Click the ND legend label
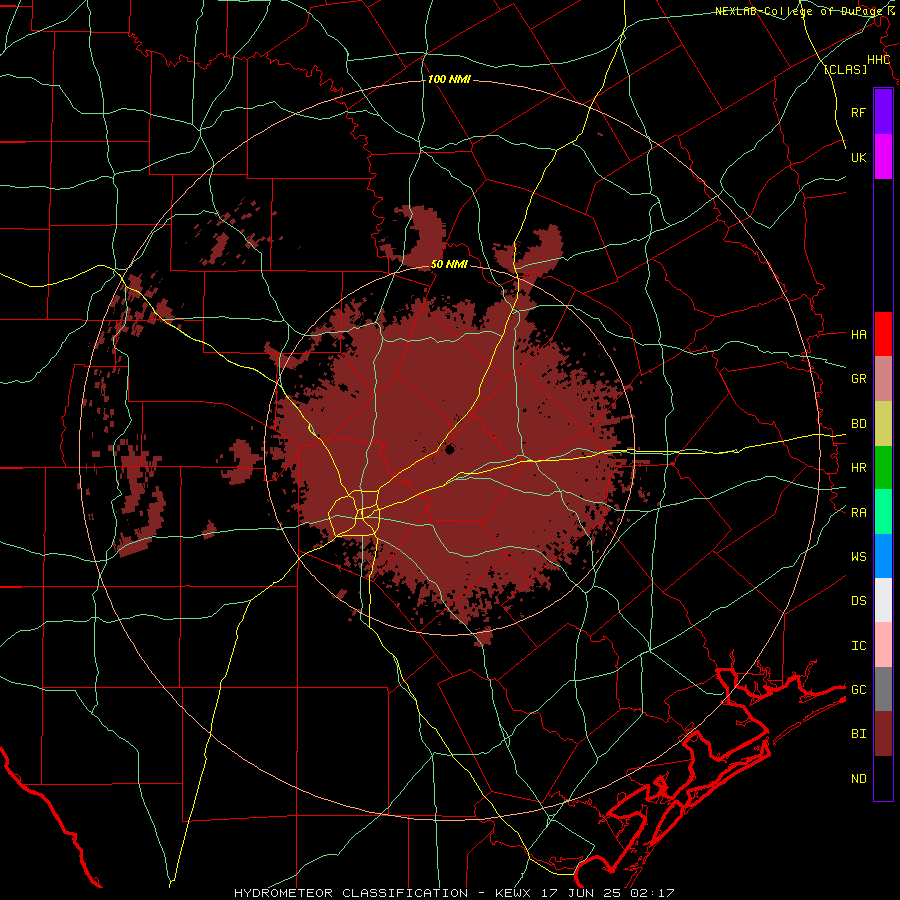The height and width of the screenshot is (900, 900). pos(858,779)
